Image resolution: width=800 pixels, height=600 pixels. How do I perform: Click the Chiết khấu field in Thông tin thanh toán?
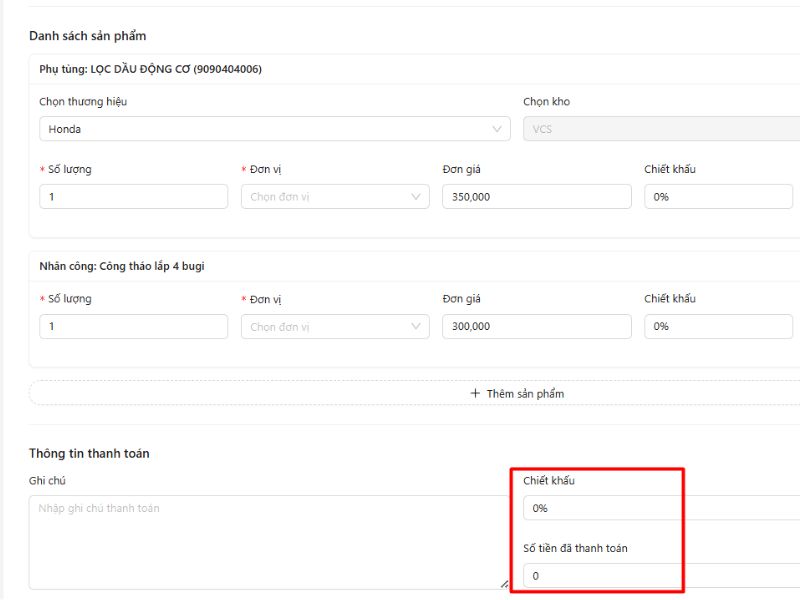[x=660, y=508]
